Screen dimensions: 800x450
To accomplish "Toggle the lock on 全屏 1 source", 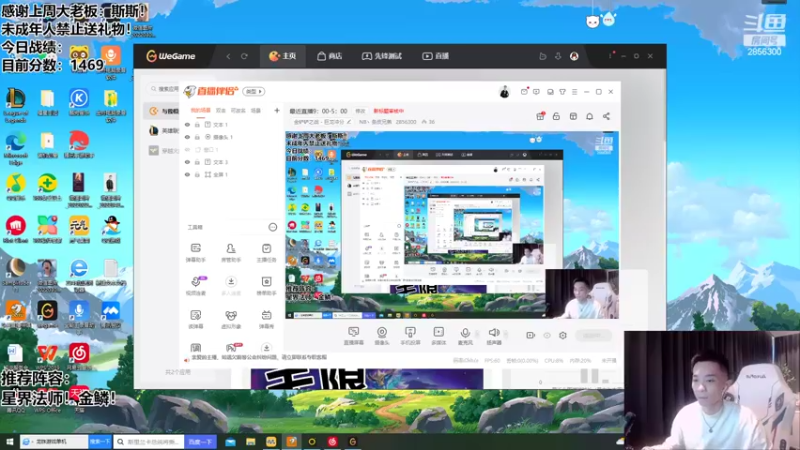I will [x=197, y=174].
